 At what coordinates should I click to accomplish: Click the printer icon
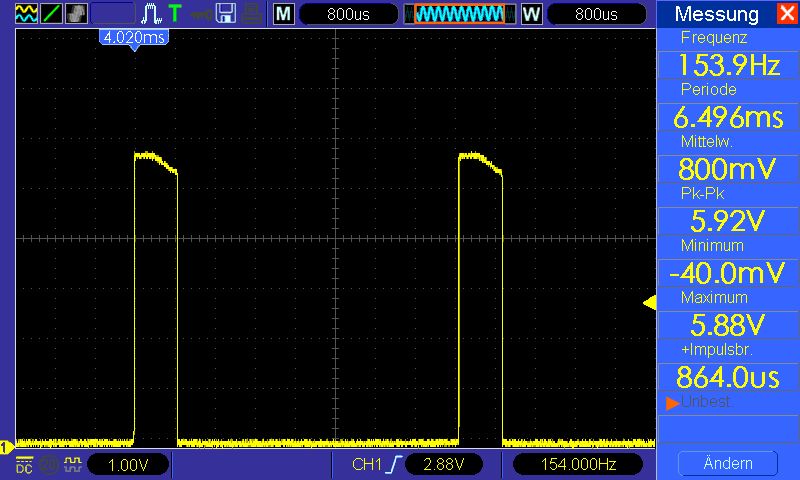point(252,13)
